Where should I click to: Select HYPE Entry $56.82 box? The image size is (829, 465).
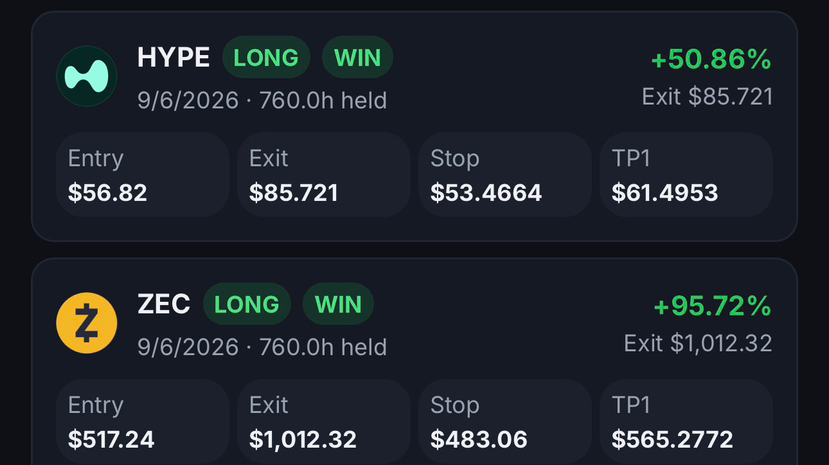[143, 174]
